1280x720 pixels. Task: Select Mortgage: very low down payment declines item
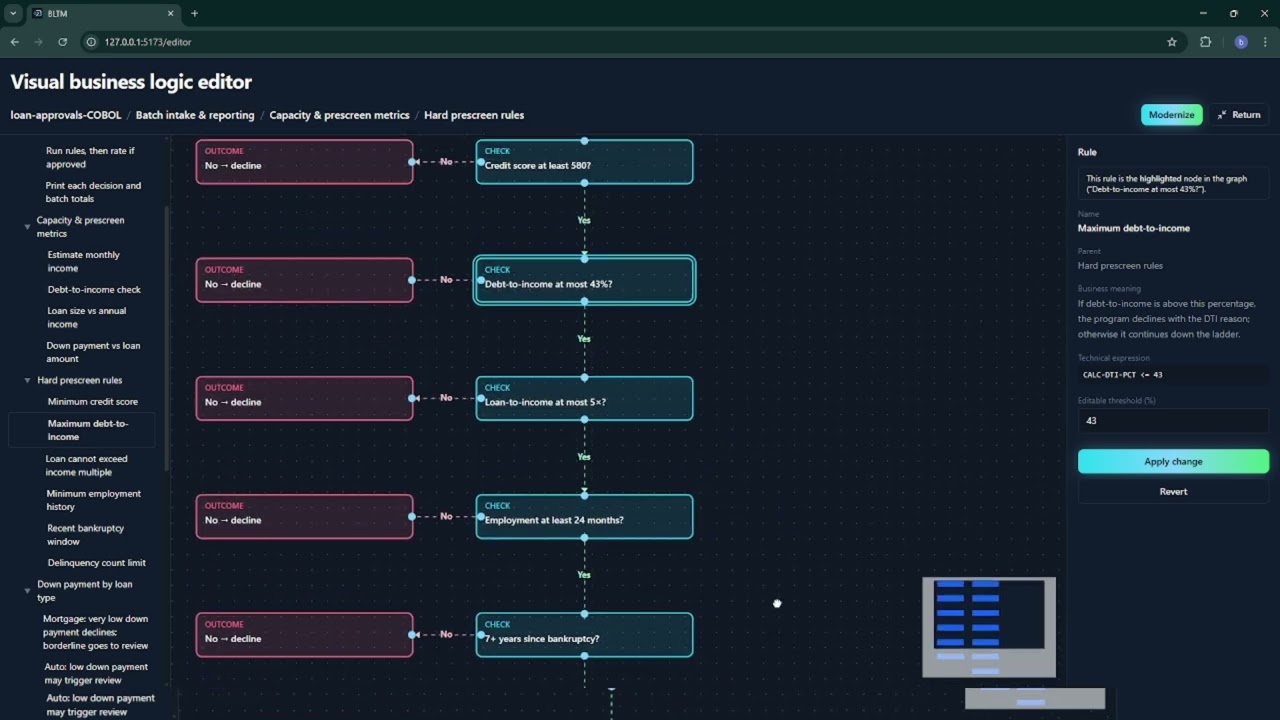95,632
